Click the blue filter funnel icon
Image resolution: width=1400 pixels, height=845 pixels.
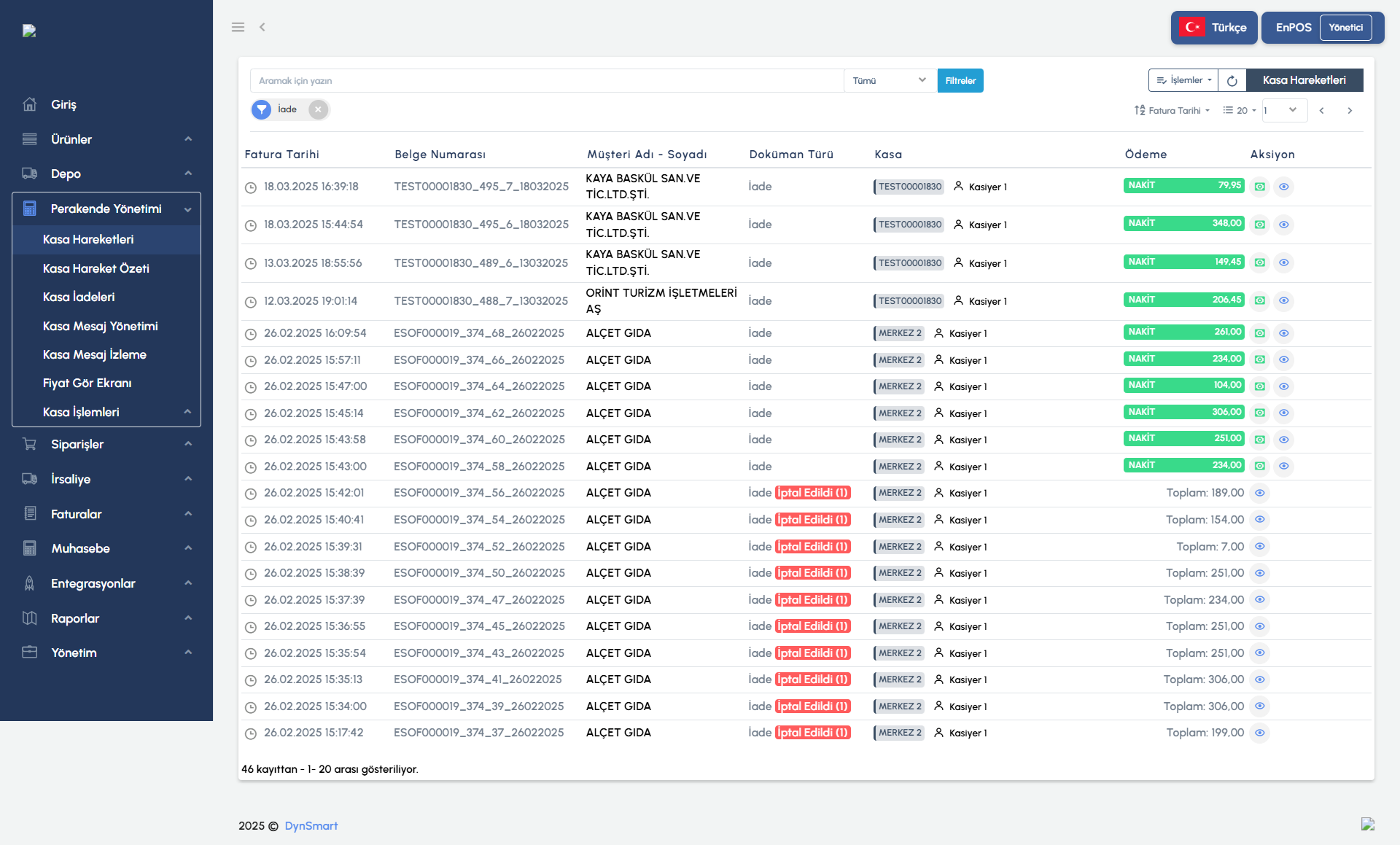(261, 109)
